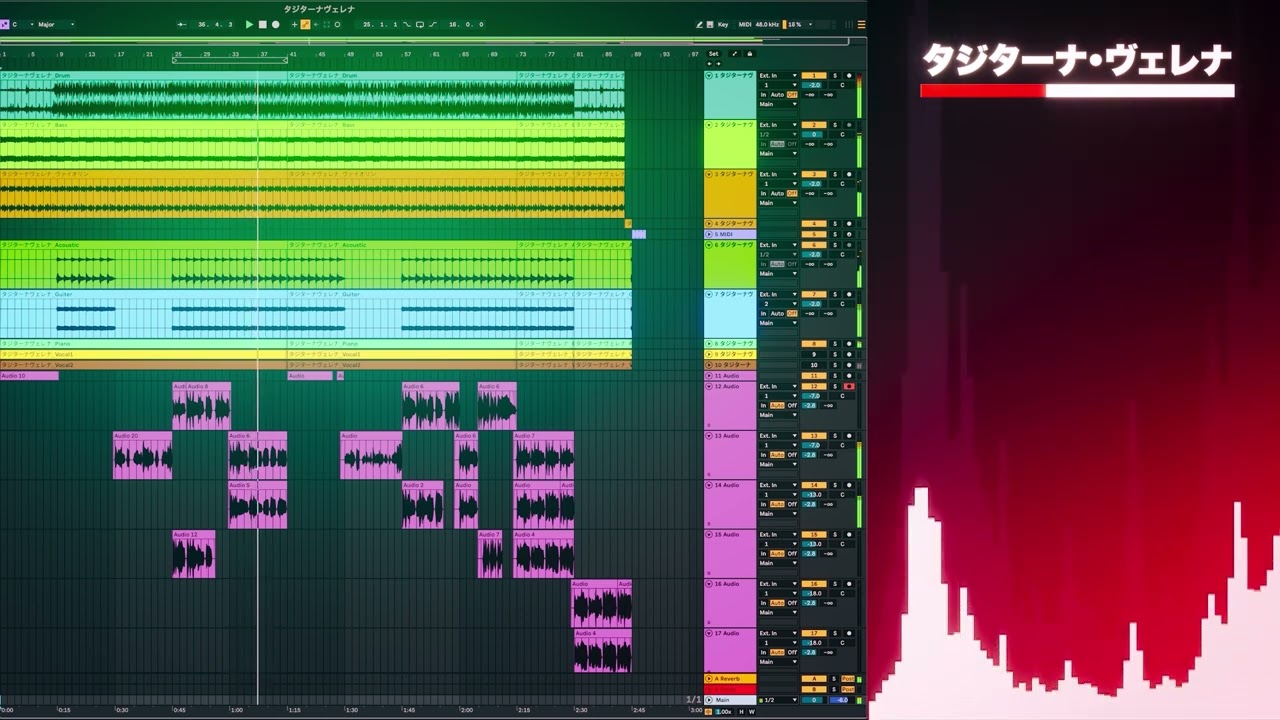Select the 5 MIDI track header

[730, 234]
